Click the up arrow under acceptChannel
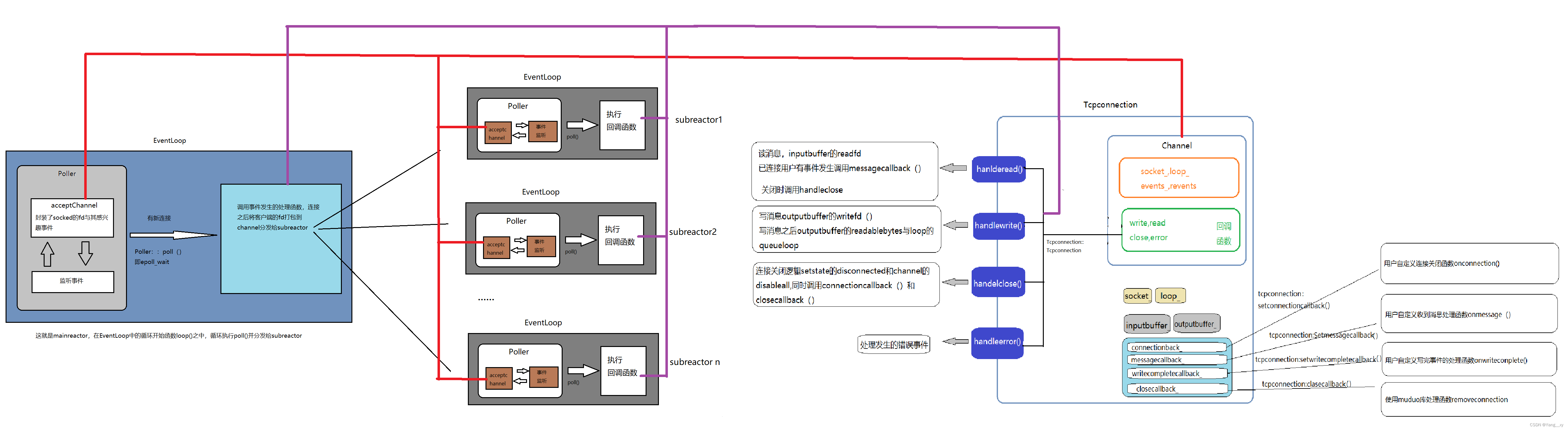This screenshot has height=430, width=1568. (x=47, y=255)
